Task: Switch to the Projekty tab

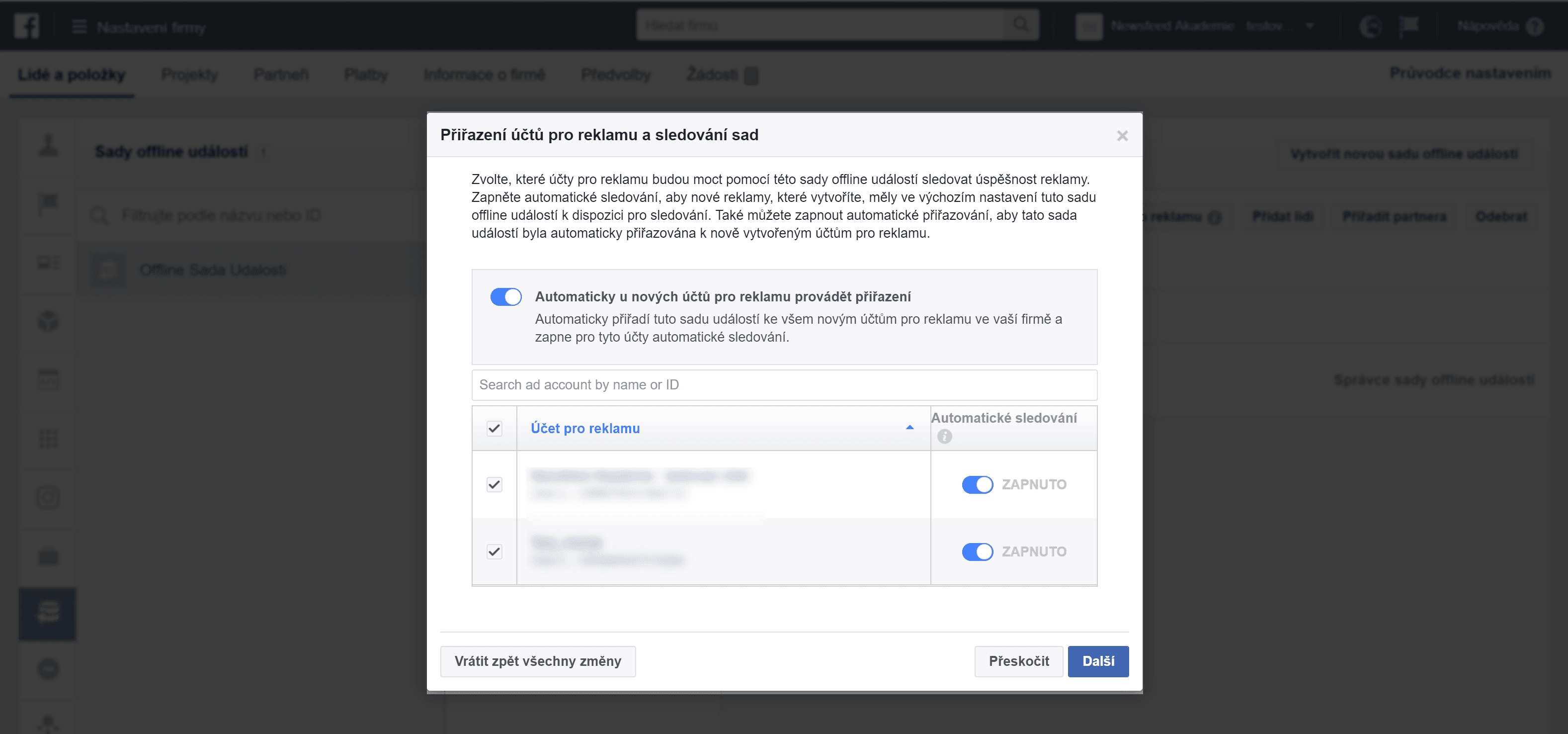Action: (189, 74)
